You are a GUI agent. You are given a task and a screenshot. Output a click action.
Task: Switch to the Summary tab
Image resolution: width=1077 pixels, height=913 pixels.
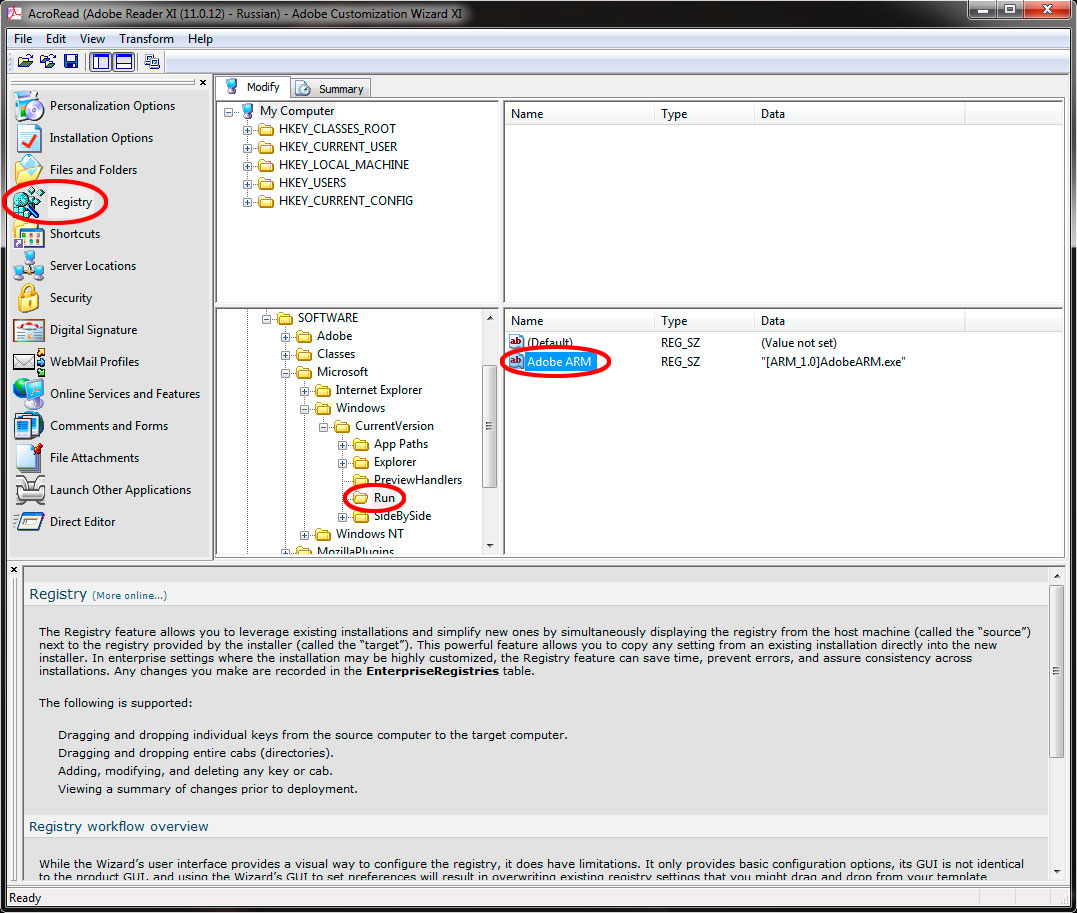(x=332, y=89)
